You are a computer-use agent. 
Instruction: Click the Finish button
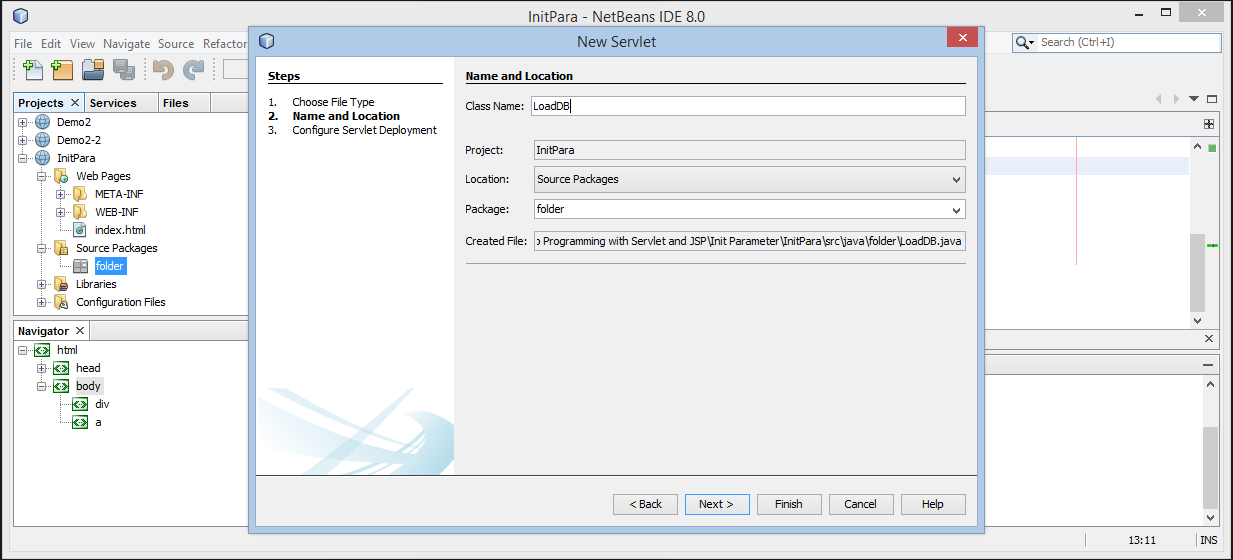789,504
